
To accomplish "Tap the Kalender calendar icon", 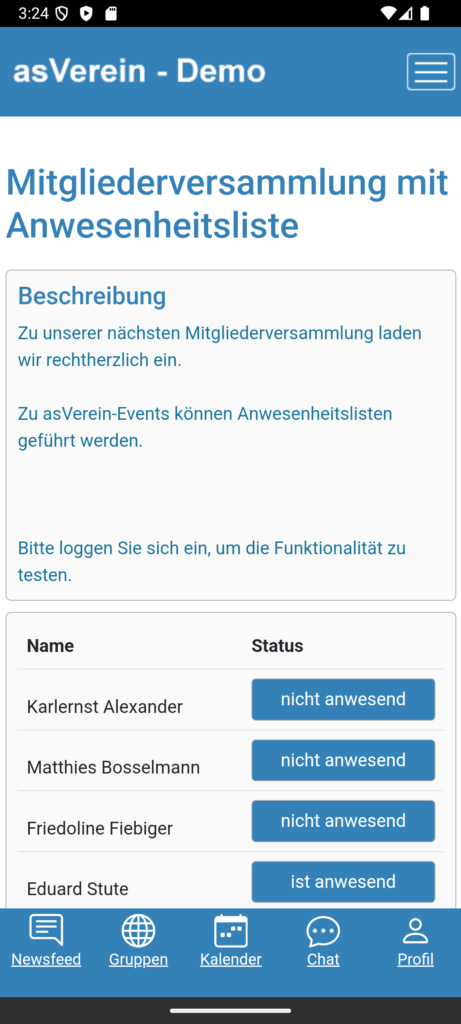I will pos(230,931).
